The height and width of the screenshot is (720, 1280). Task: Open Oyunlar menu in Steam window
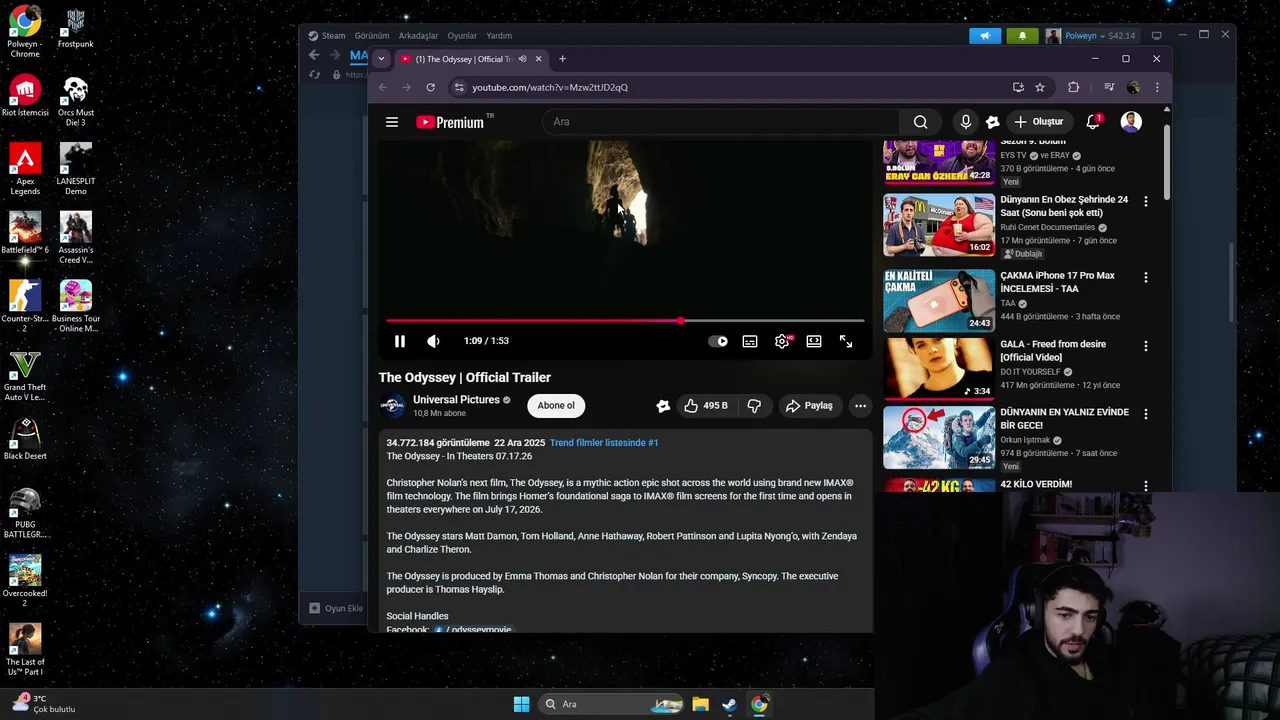tap(462, 36)
